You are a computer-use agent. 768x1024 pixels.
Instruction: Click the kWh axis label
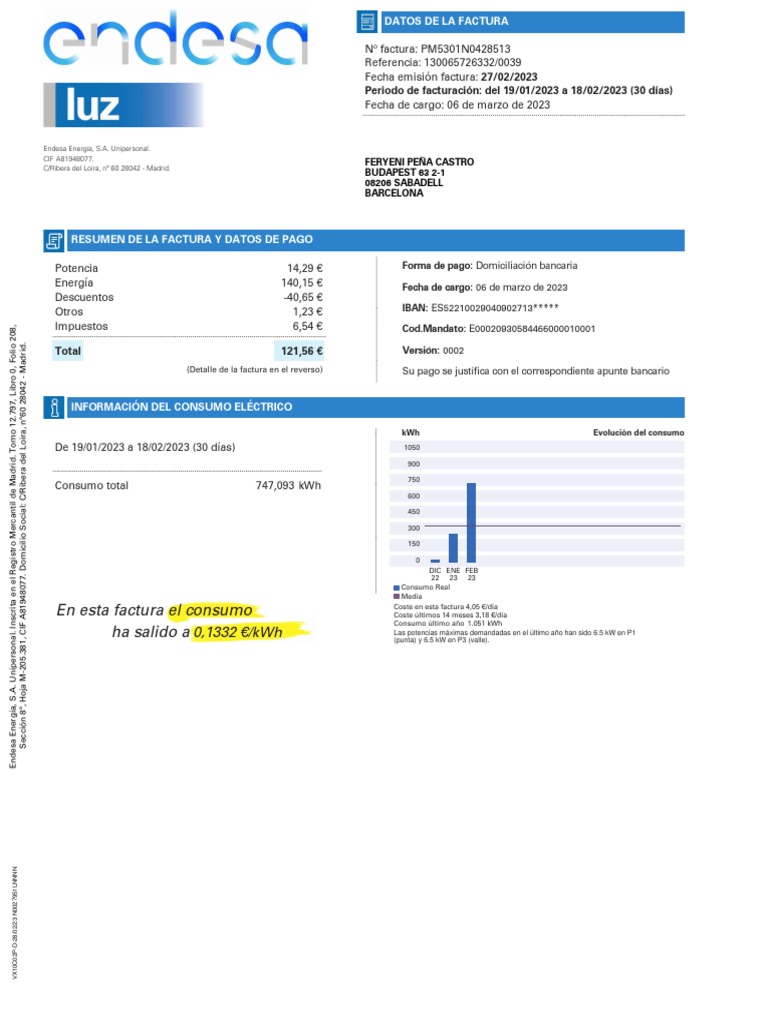[x=411, y=432]
